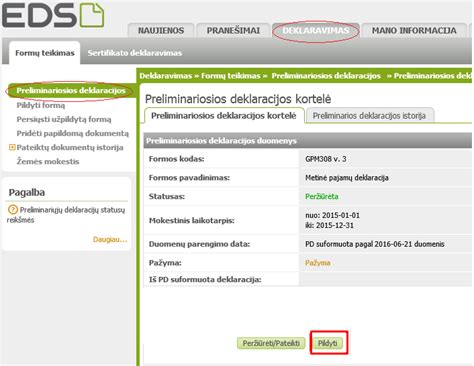
Task: Select the Preliminariosios deklaracijos kortelė tab
Action: point(224,116)
